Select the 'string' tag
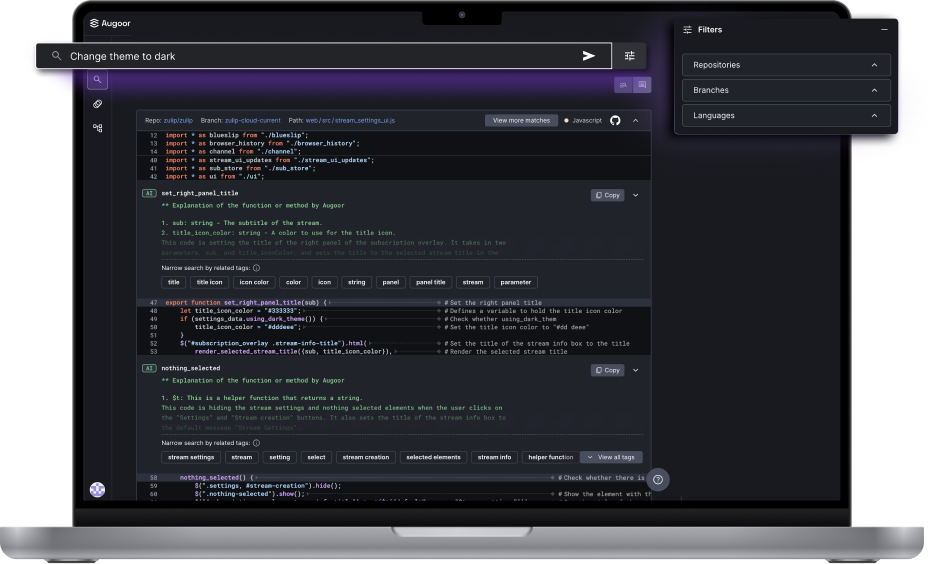Screen dimensions: 950x564 point(356,282)
